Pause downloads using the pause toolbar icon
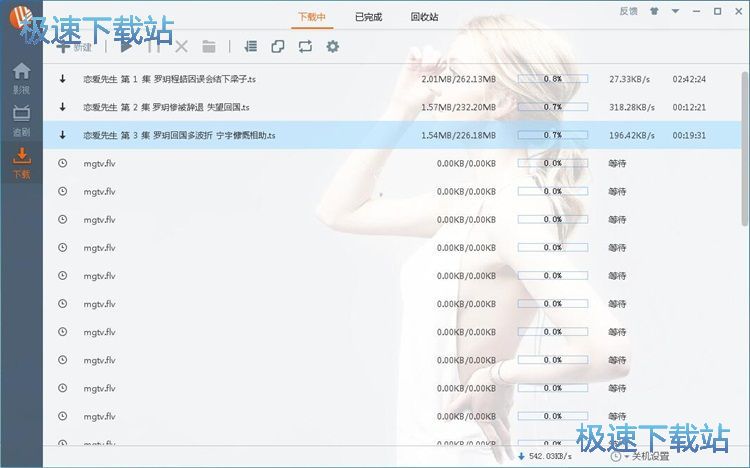The image size is (750, 468). (x=154, y=46)
